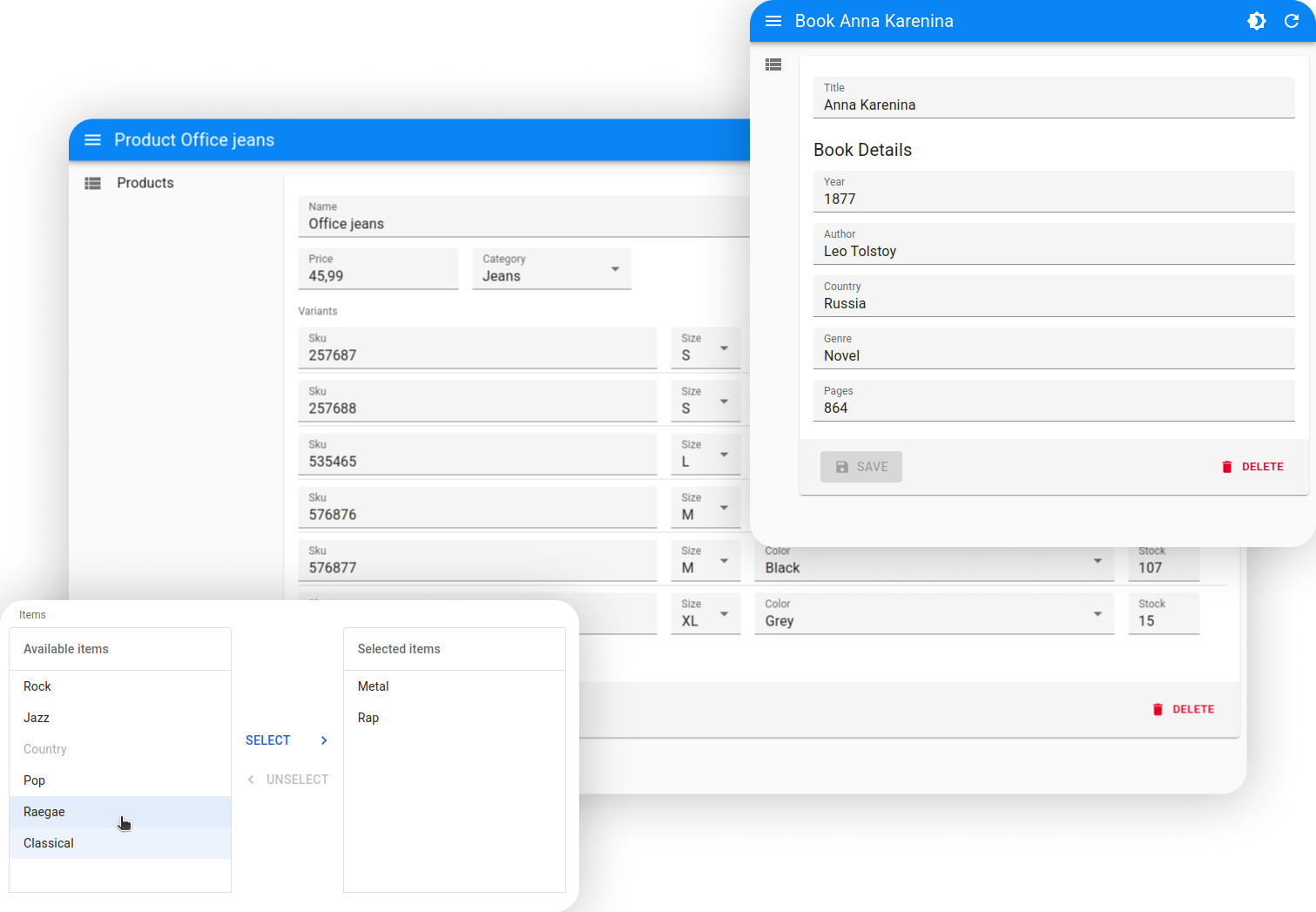This screenshot has width=1316, height=912.
Task: Click Available items list header
Action: [120, 649]
